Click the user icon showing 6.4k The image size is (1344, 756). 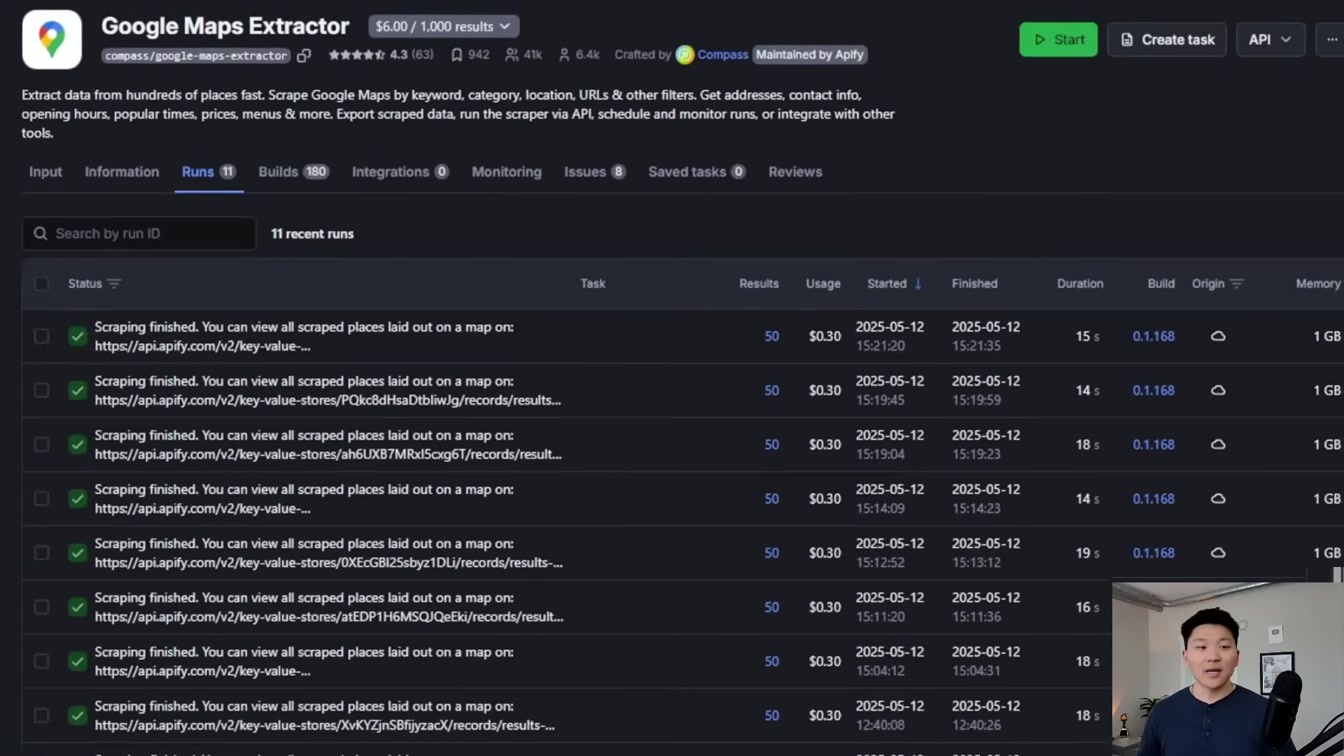(x=564, y=55)
